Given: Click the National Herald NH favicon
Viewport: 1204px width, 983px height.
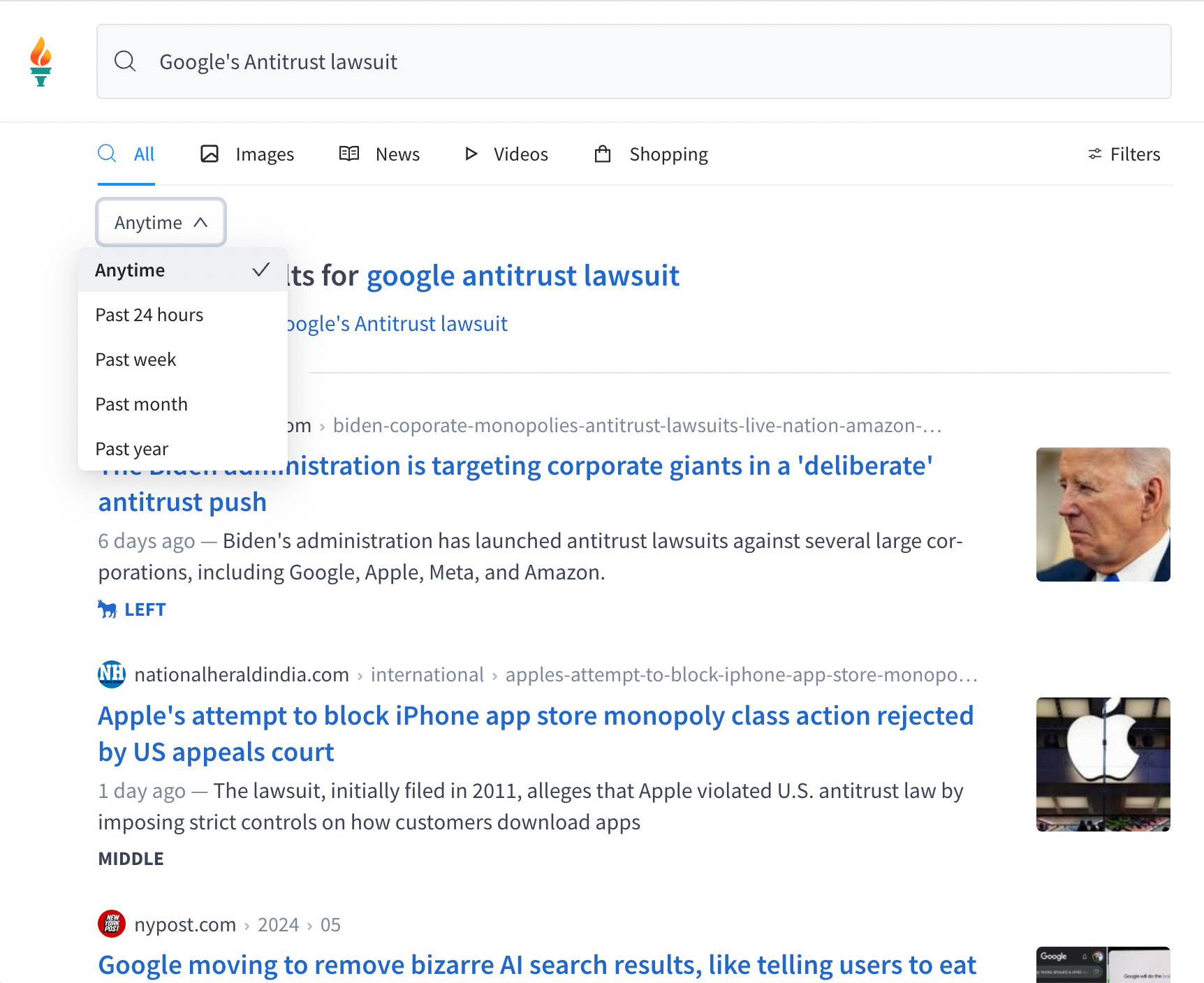Looking at the screenshot, I should [112, 674].
